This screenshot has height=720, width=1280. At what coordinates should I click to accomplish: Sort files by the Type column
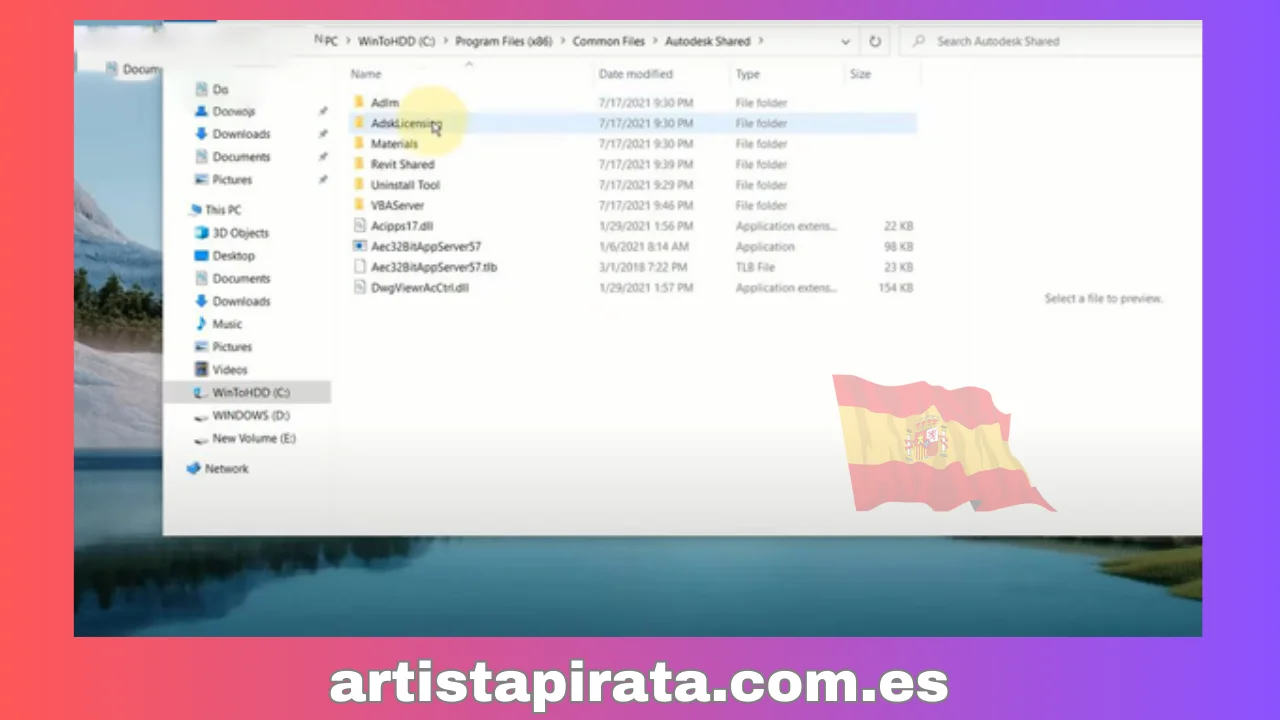tap(747, 74)
